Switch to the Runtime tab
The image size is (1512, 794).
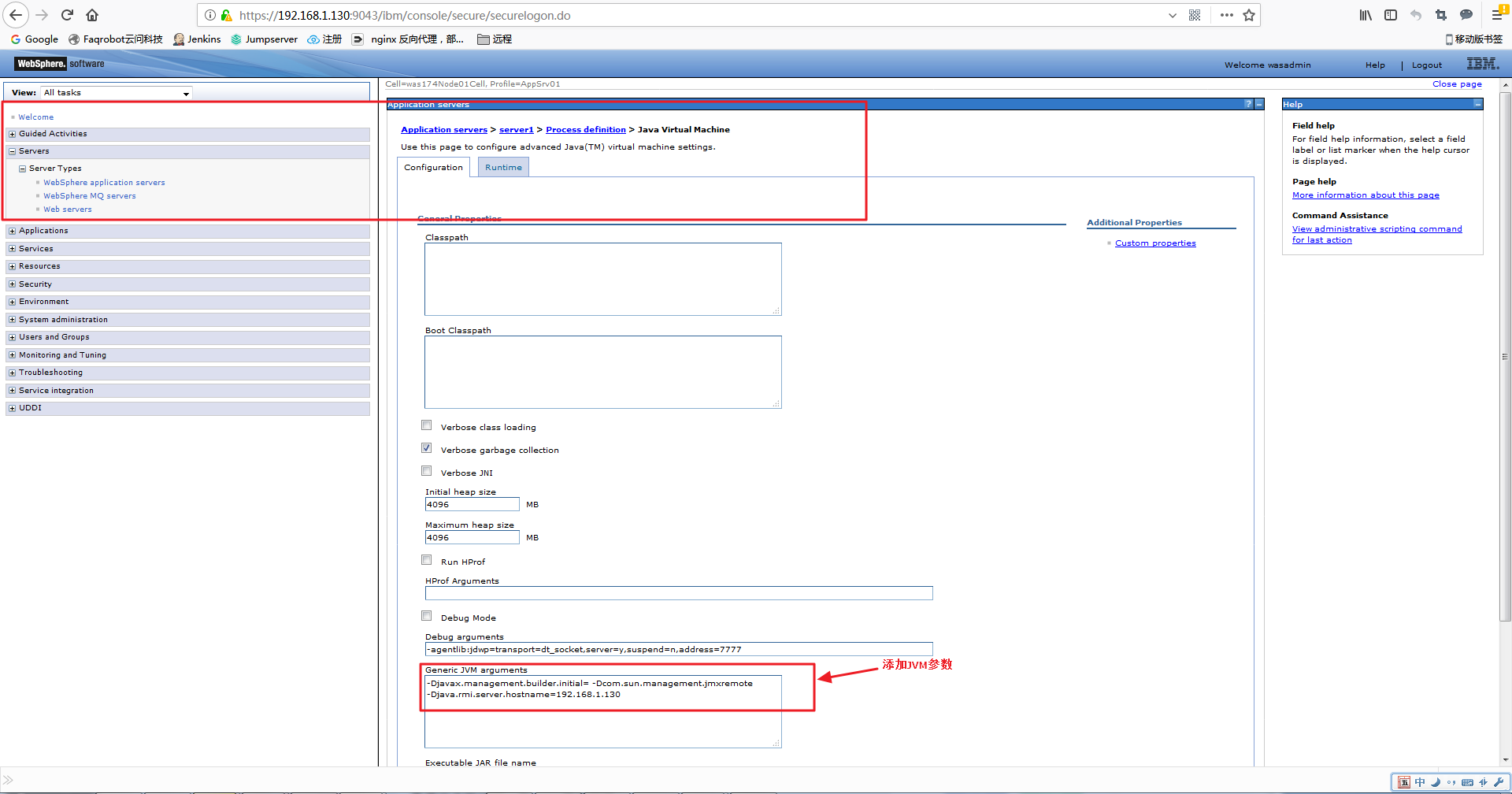click(x=503, y=167)
